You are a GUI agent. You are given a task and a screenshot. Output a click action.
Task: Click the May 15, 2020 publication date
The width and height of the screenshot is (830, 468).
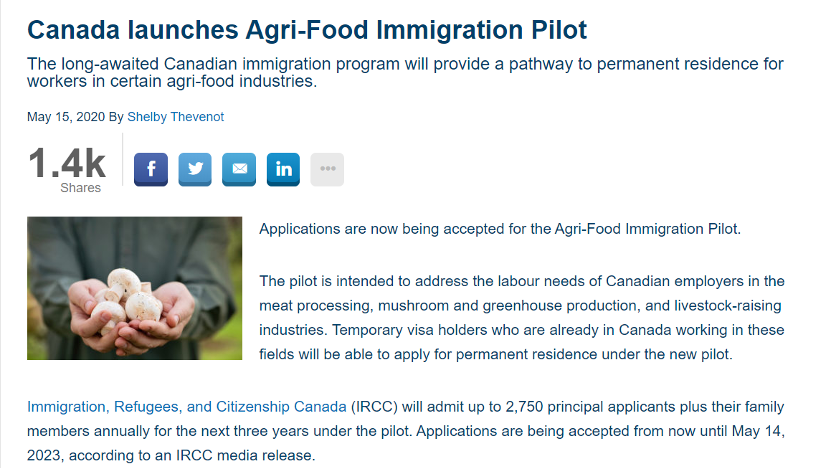[x=66, y=117]
